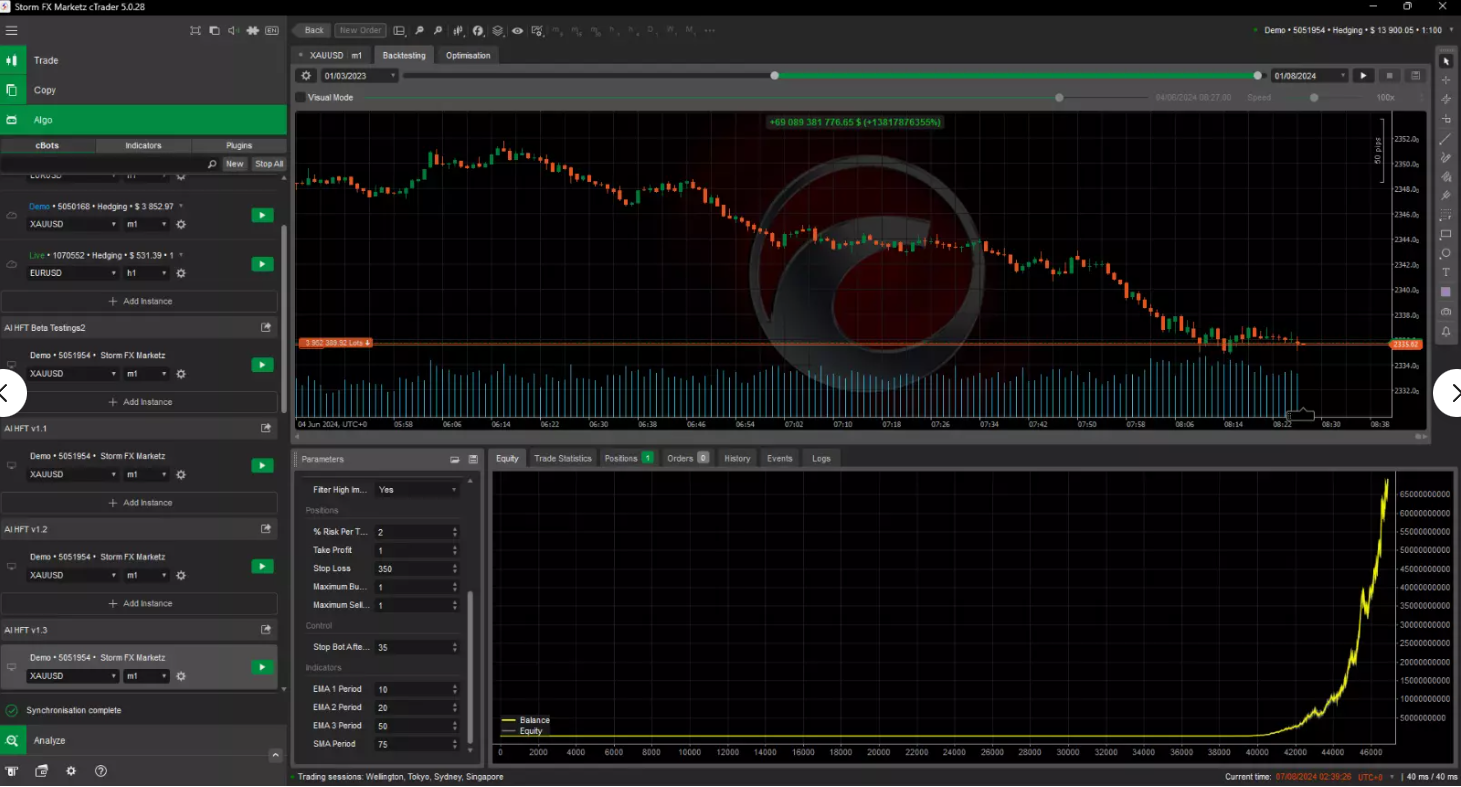Toggle chart objects visibility eye icon
Screen dimensions: 1461x787
tap(517, 31)
